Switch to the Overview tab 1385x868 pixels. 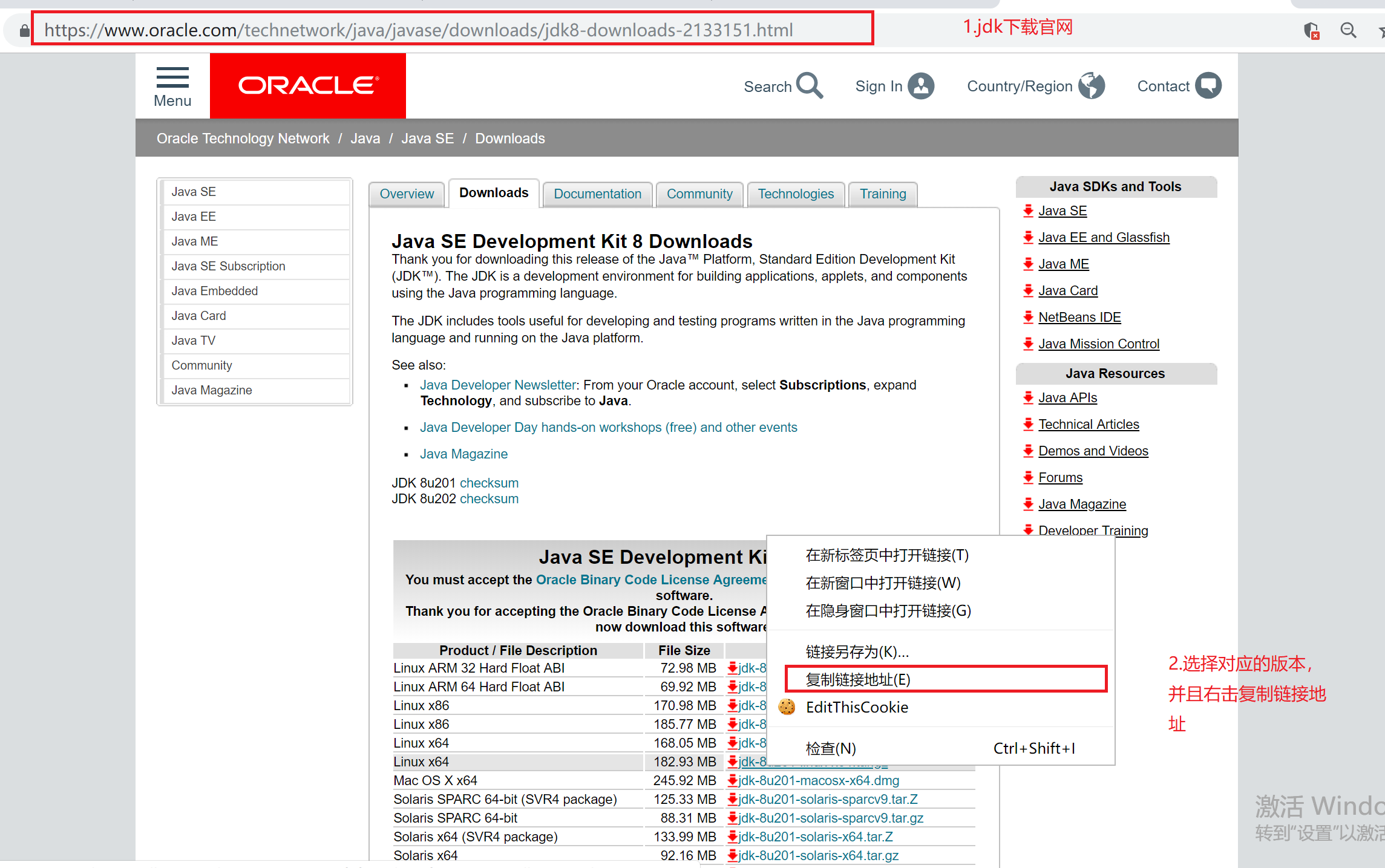[x=407, y=194]
